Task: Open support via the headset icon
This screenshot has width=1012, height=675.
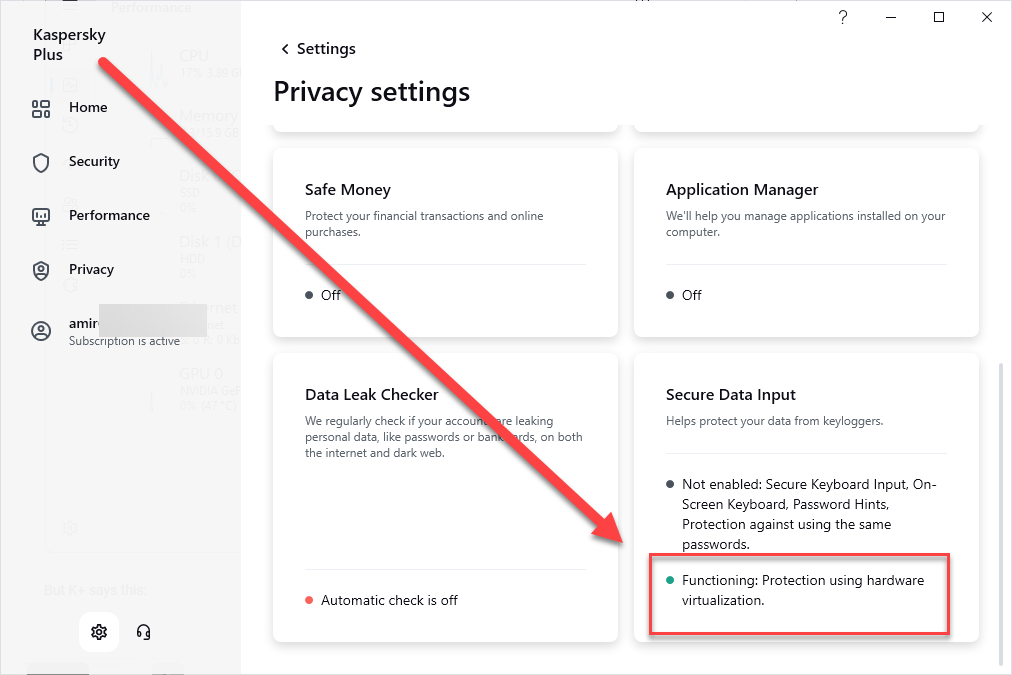Action: (143, 632)
